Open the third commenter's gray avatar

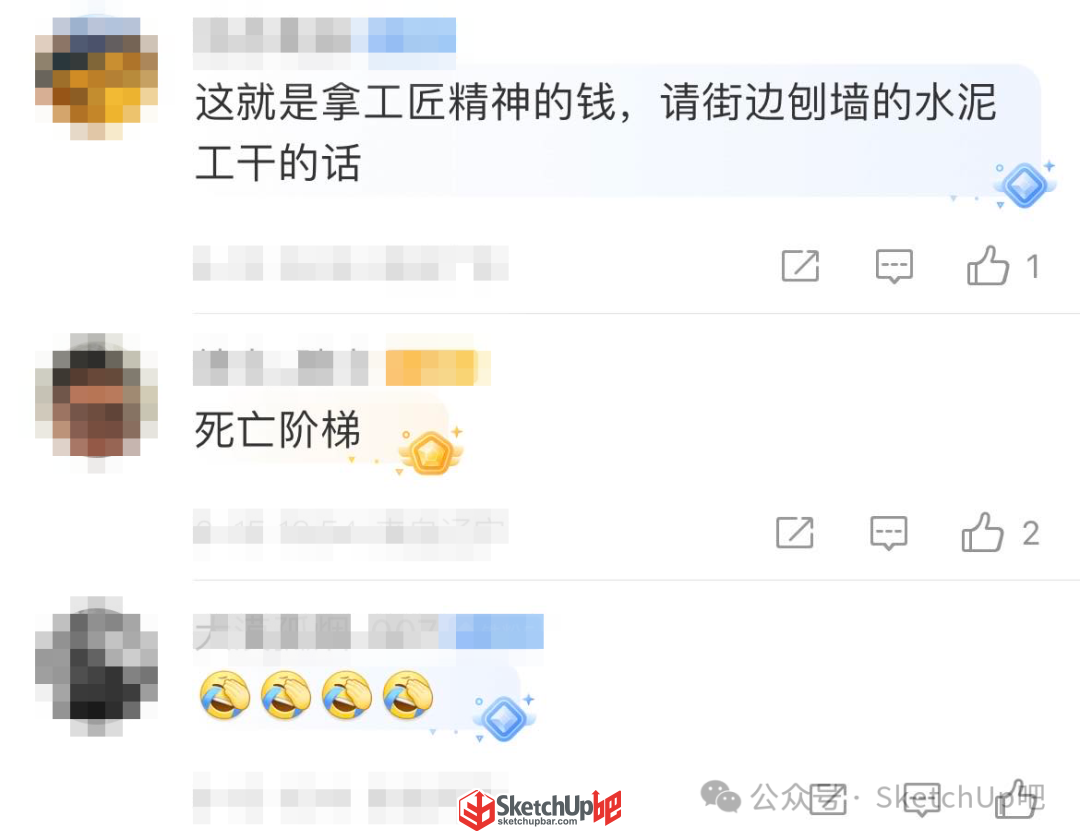point(96,666)
